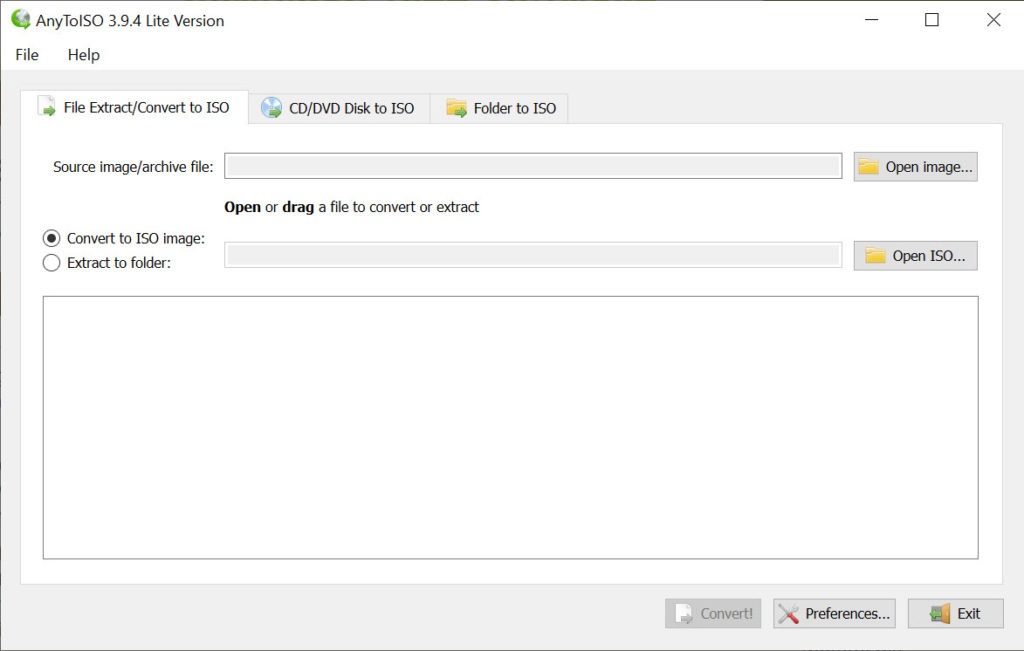The width and height of the screenshot is (1024, 651).
Task: Click the ISO destination path field
Action: click(533, 255)
